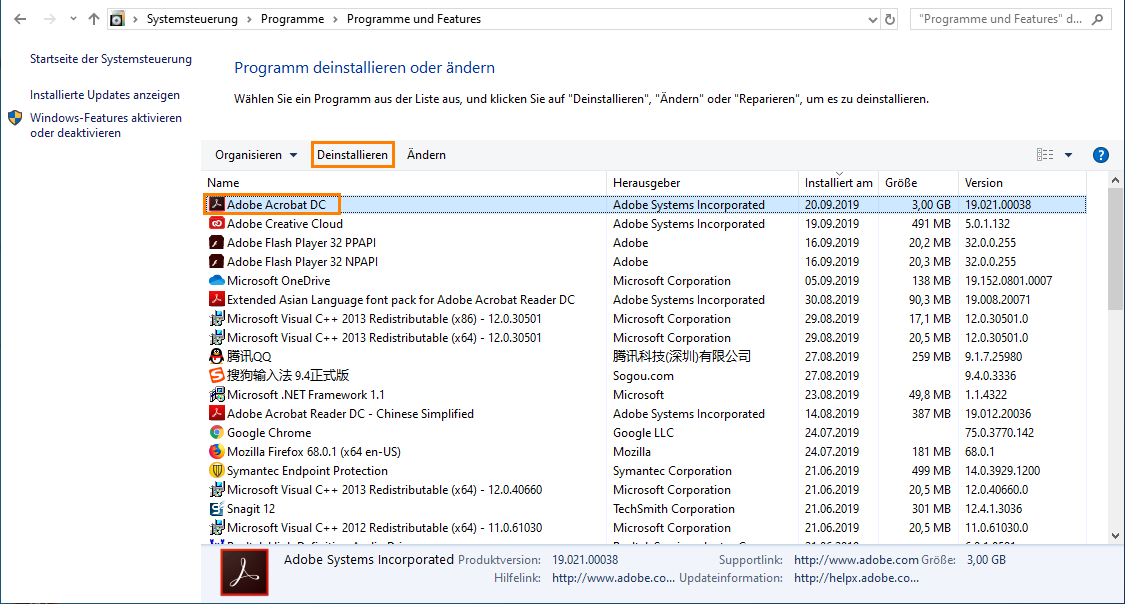Click the view layout icon in toolbar
1125x604 pixels.
(x=1045, y=155)
